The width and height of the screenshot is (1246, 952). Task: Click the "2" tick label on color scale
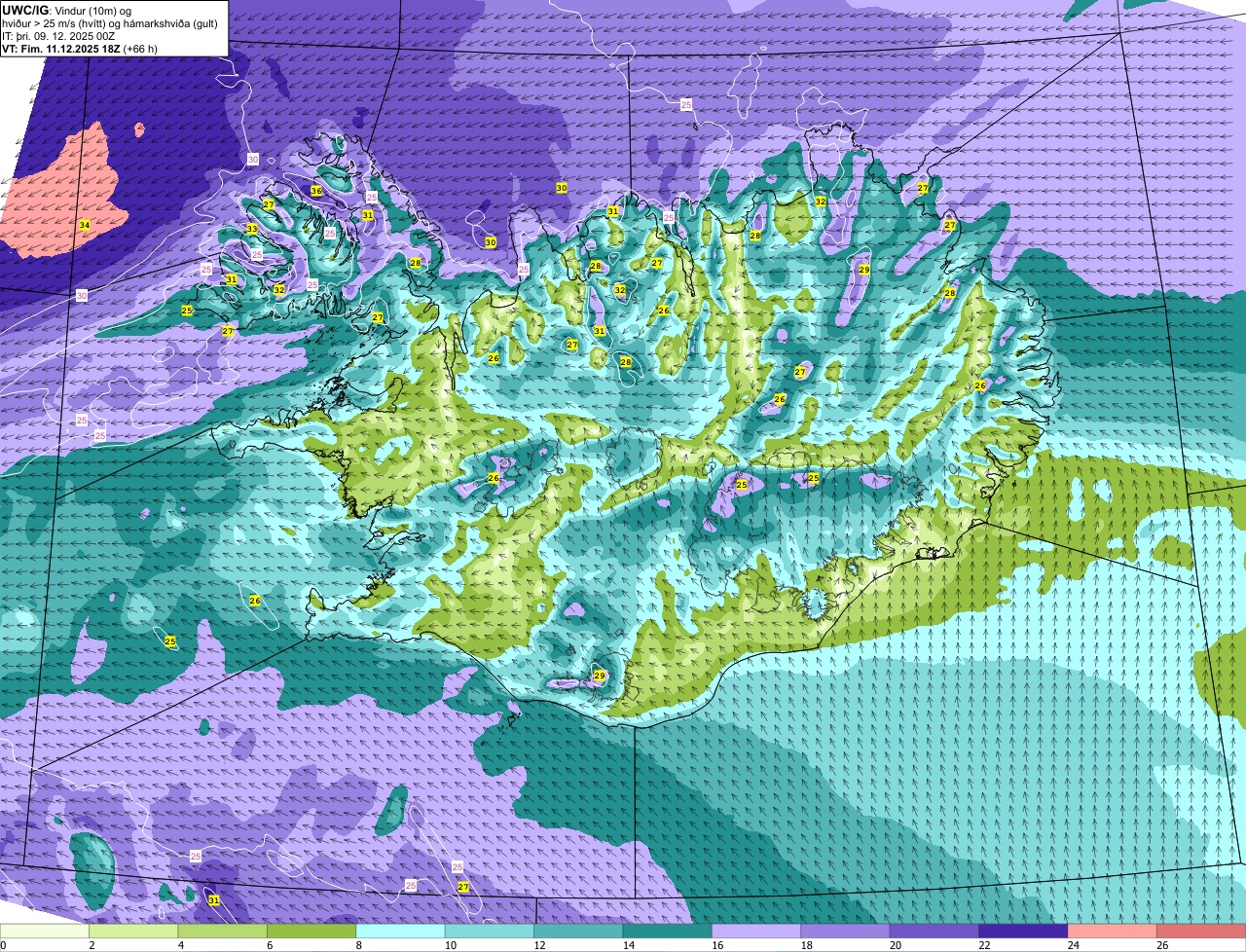coord(92,945)
